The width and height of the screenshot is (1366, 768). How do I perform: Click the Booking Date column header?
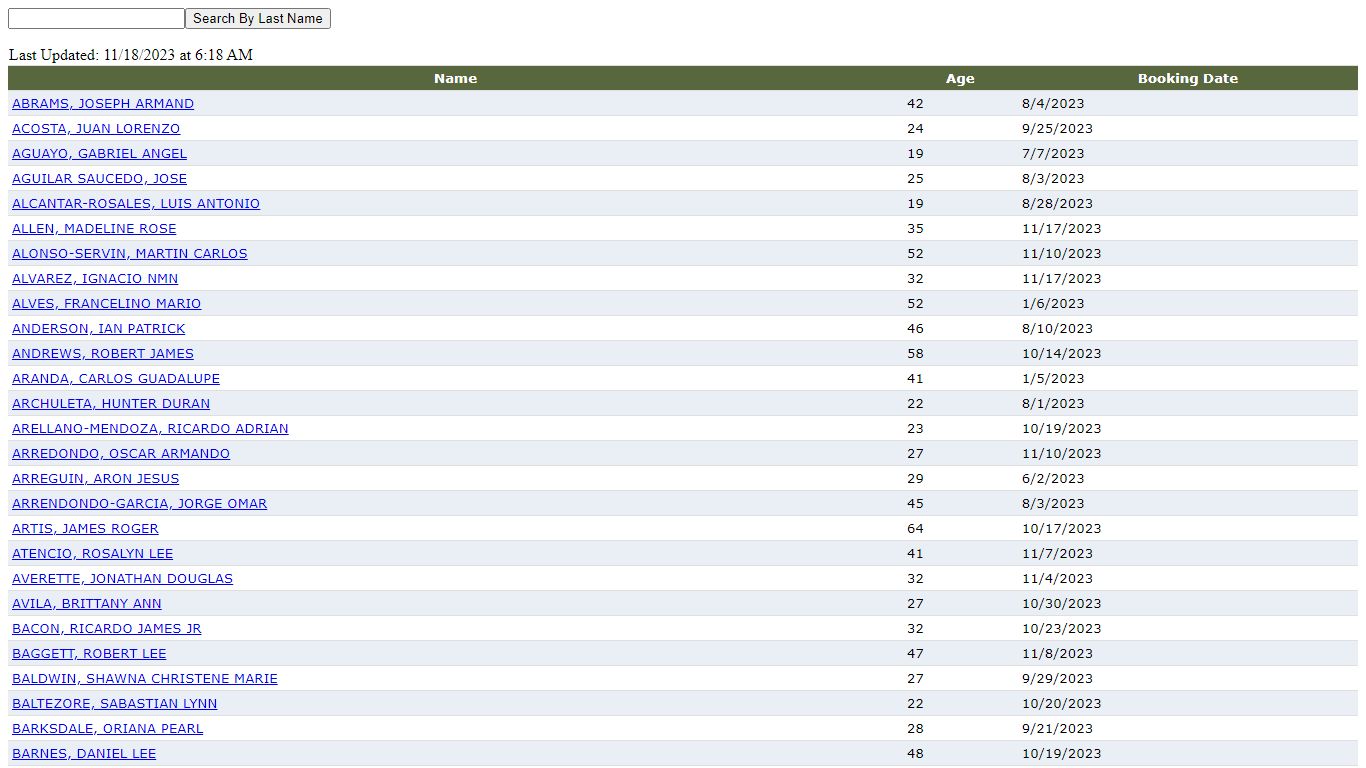point(1187,79)
